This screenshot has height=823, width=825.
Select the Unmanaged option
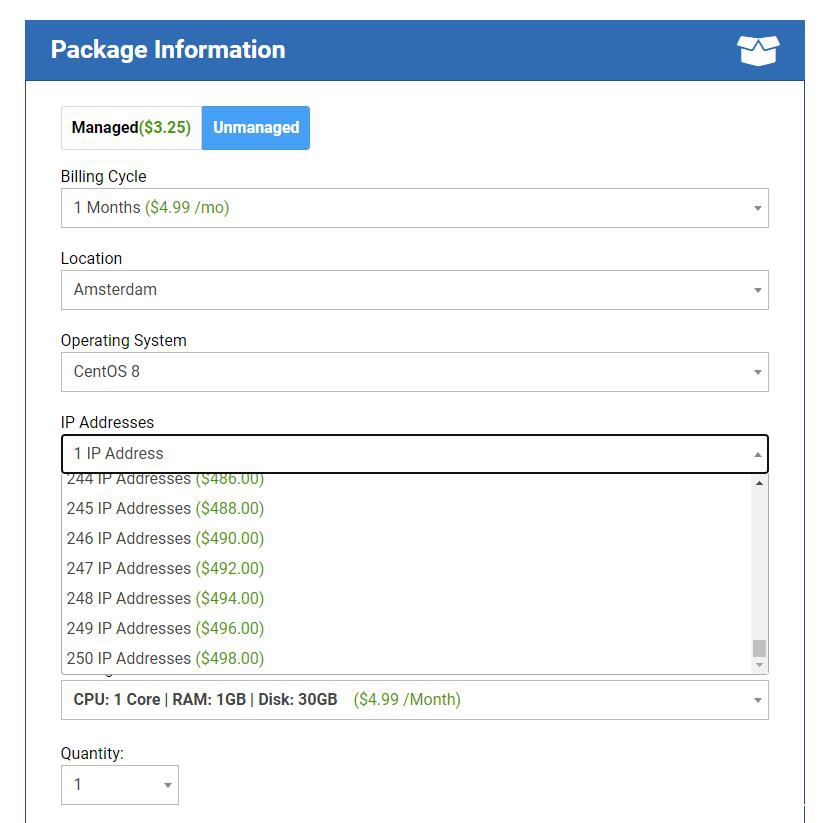[256, 128]
